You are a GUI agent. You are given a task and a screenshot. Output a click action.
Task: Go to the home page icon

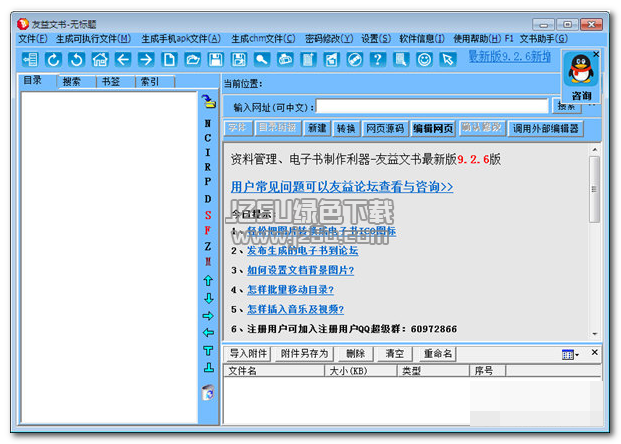click(100, 60)
